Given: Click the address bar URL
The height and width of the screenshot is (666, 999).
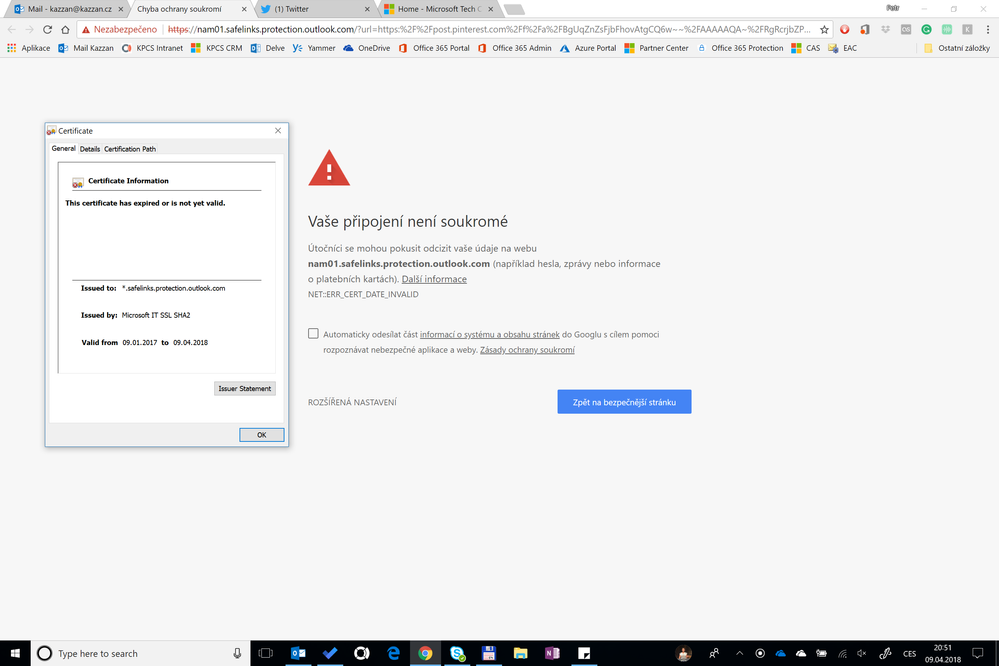Looking at the screenshot, I should pos(489,29).
